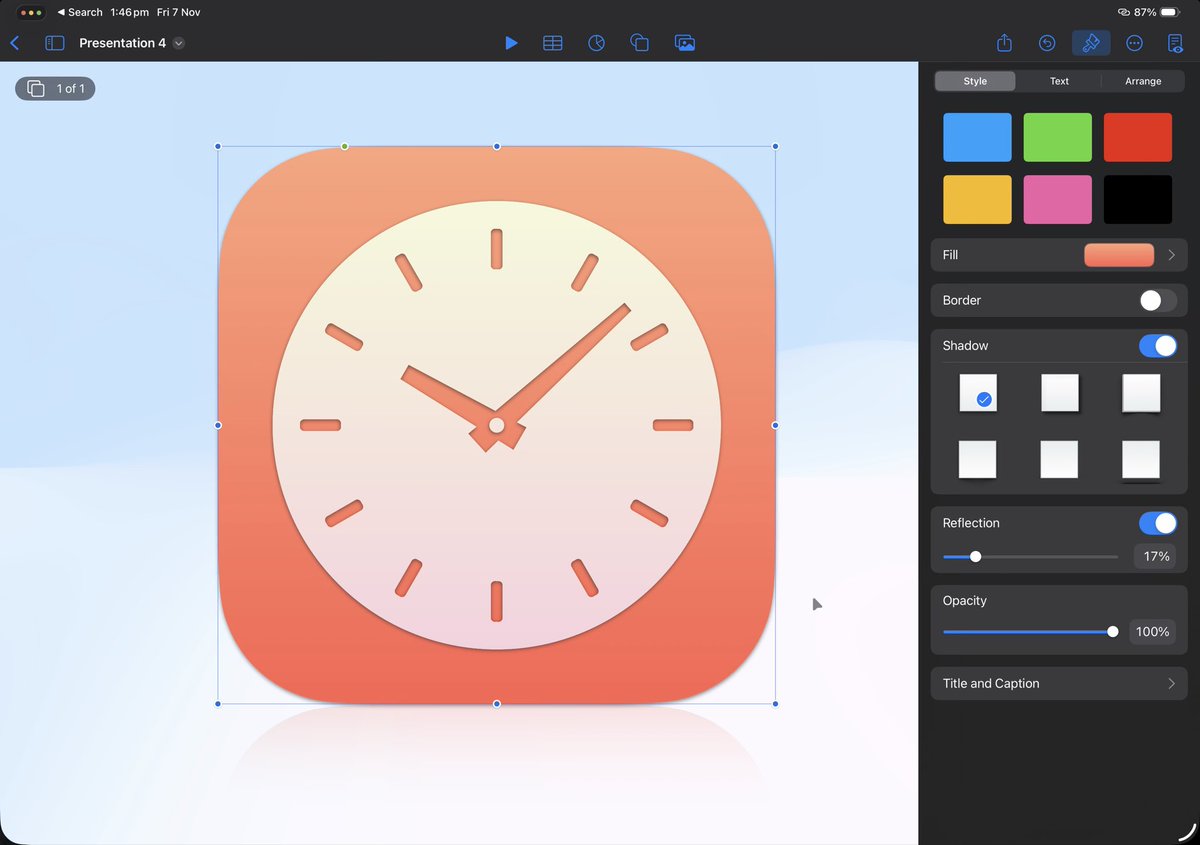Go back using the left chevron

click(x=14, y=43)
